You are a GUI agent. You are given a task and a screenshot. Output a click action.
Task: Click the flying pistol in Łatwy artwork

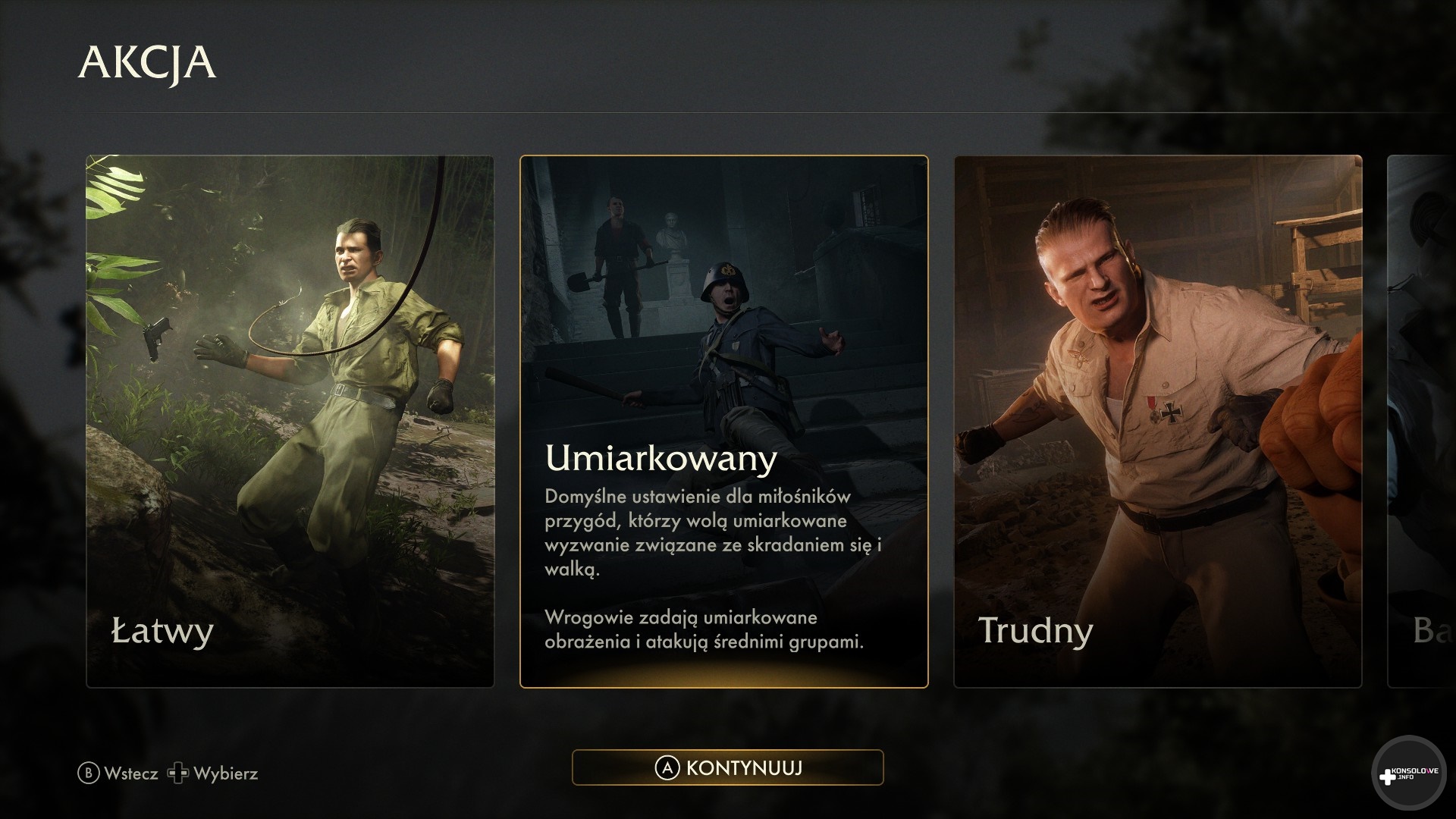click(158, 338)
